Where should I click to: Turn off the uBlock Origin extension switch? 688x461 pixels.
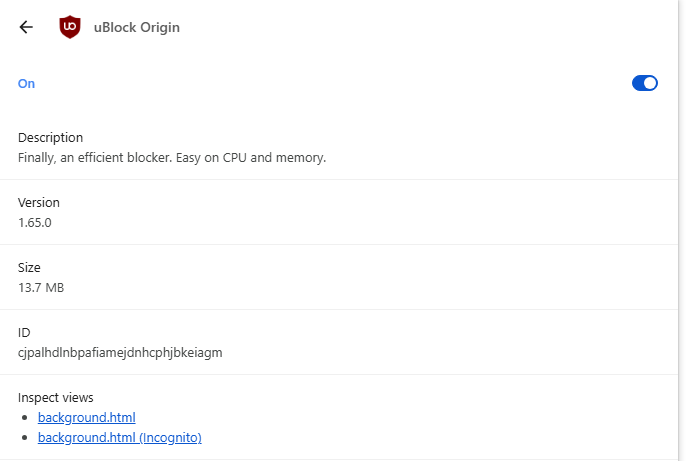pyautogui.click(x=645, y=83)
